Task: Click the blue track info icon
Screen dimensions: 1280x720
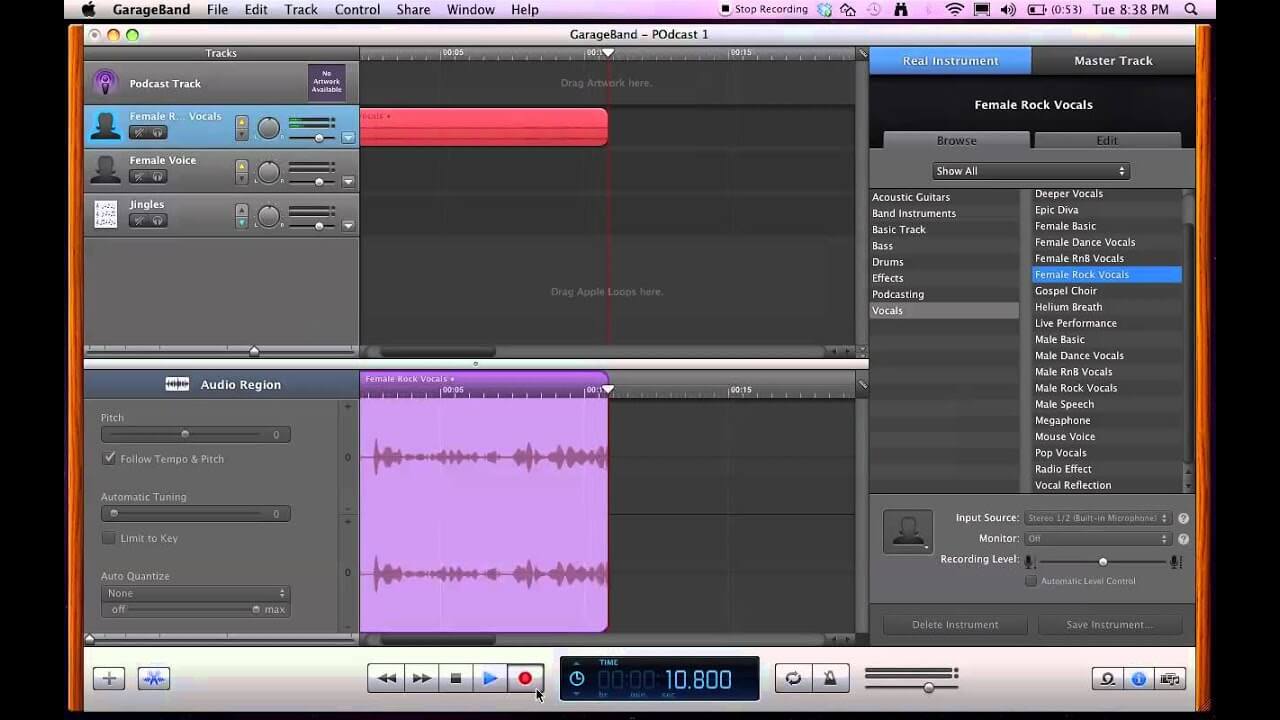Action: tap(1138, 678)
